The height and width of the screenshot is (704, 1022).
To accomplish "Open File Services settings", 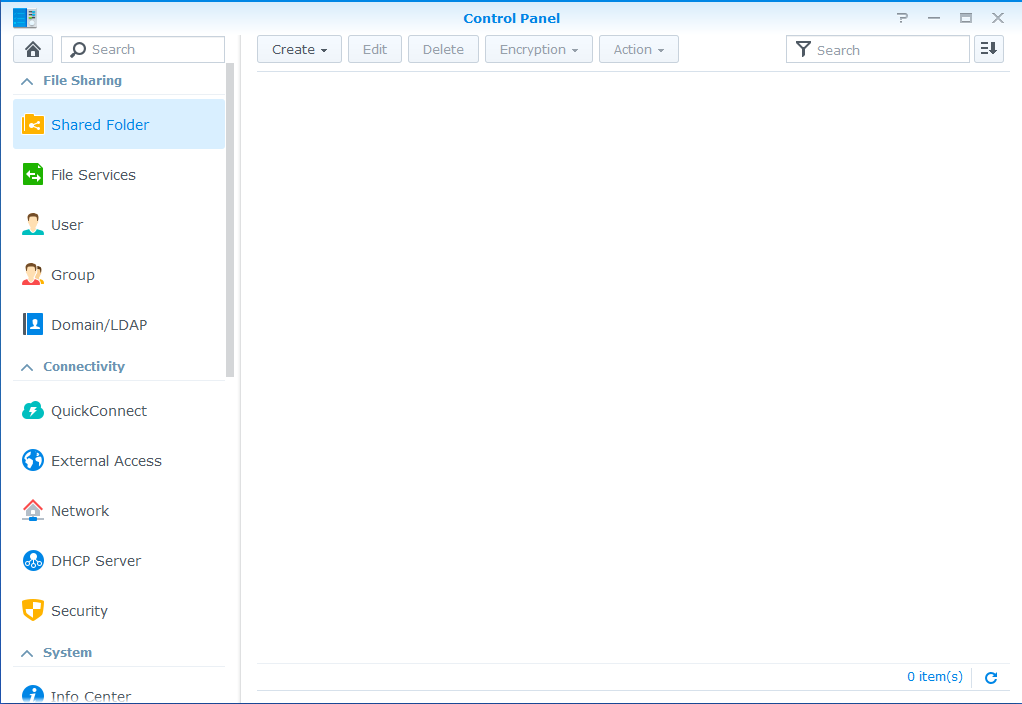I will tap(93, 174).
